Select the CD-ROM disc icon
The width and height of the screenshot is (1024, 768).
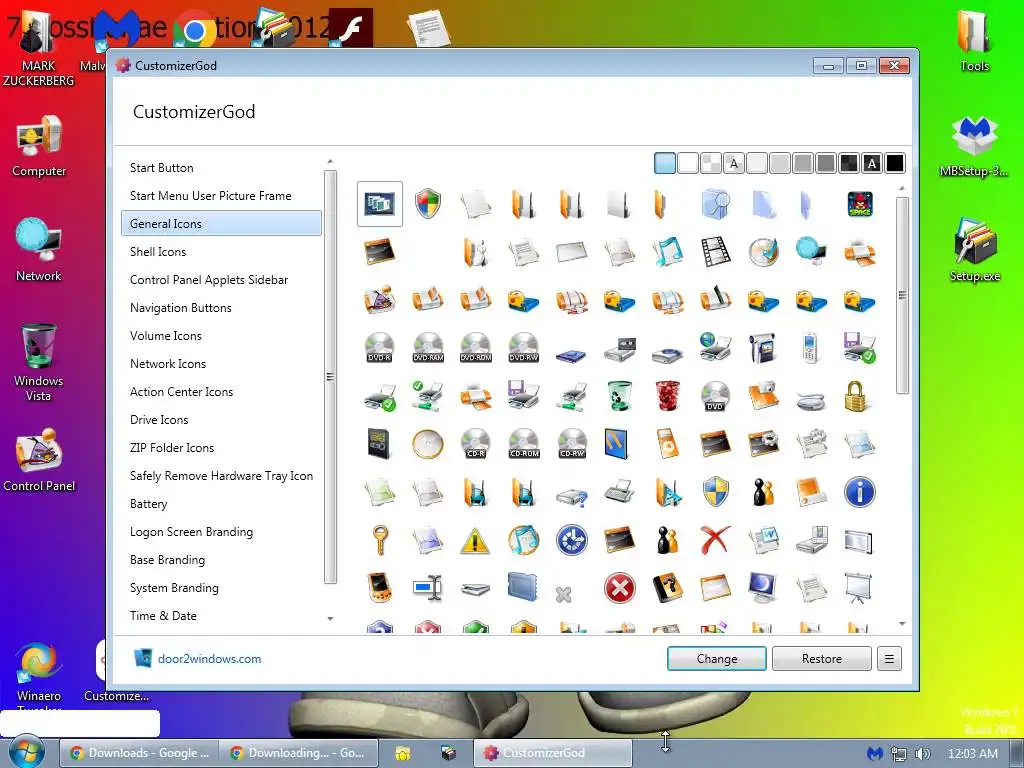[524, 444]
